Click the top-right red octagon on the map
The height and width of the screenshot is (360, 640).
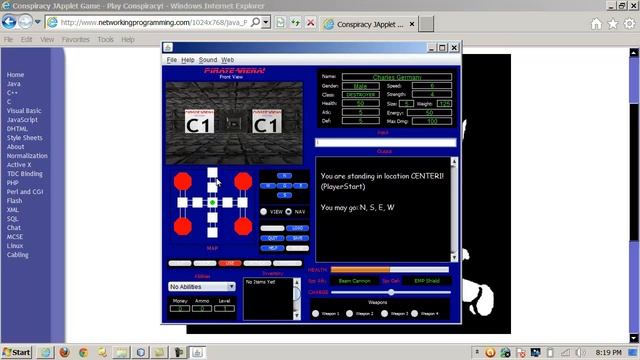pyautogui.click(x=243, y=181)
